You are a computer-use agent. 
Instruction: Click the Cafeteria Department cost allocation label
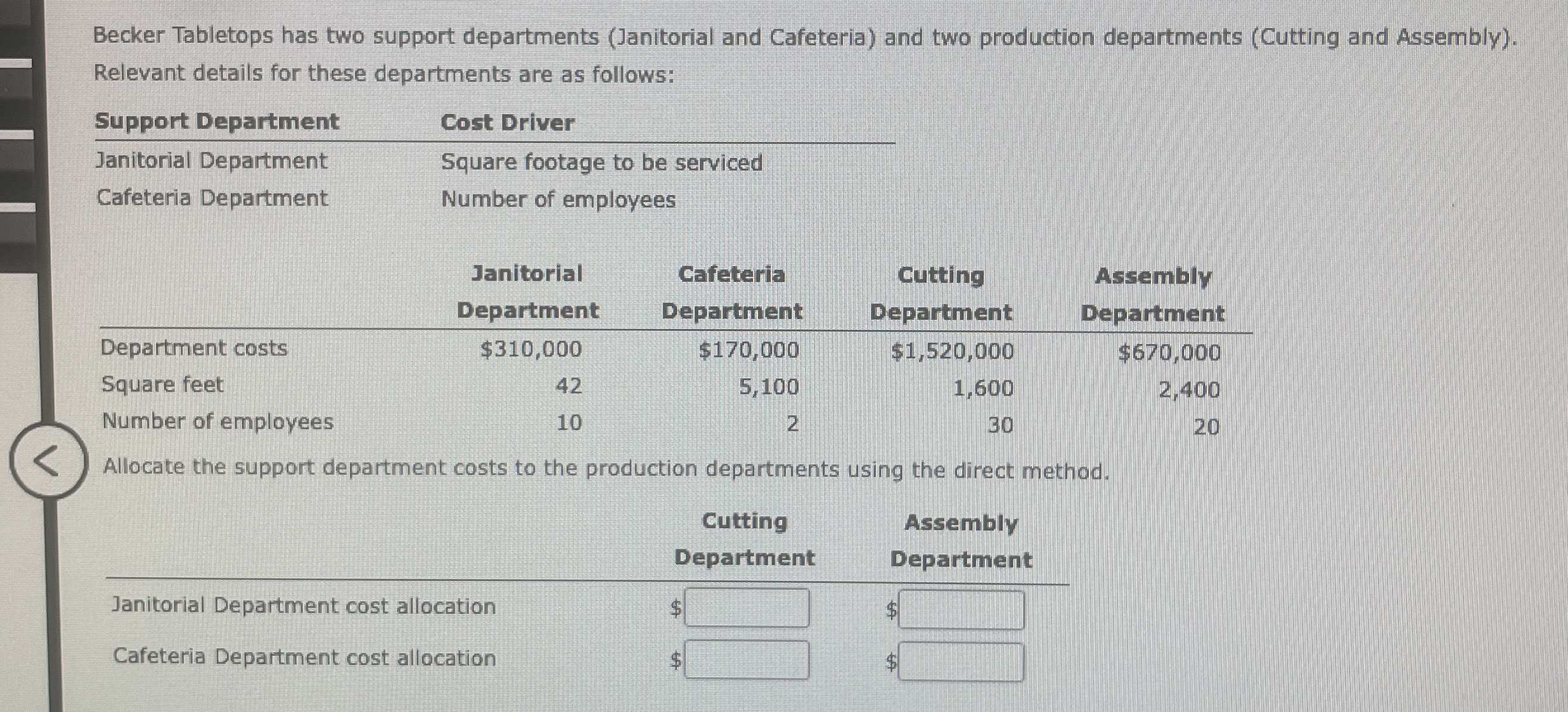coord(304,658)
